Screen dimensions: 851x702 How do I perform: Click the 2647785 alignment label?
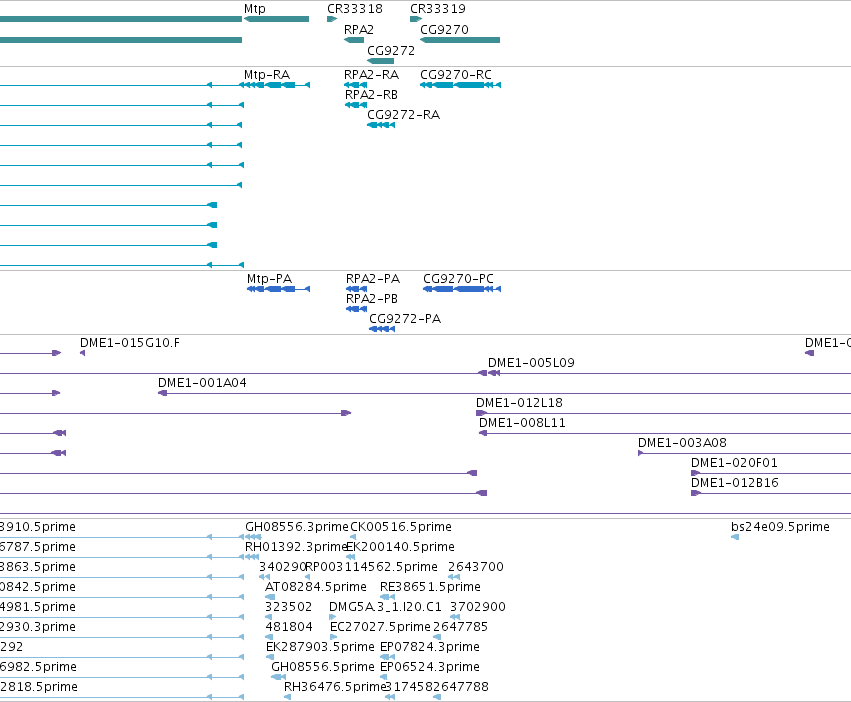[460, 627]
